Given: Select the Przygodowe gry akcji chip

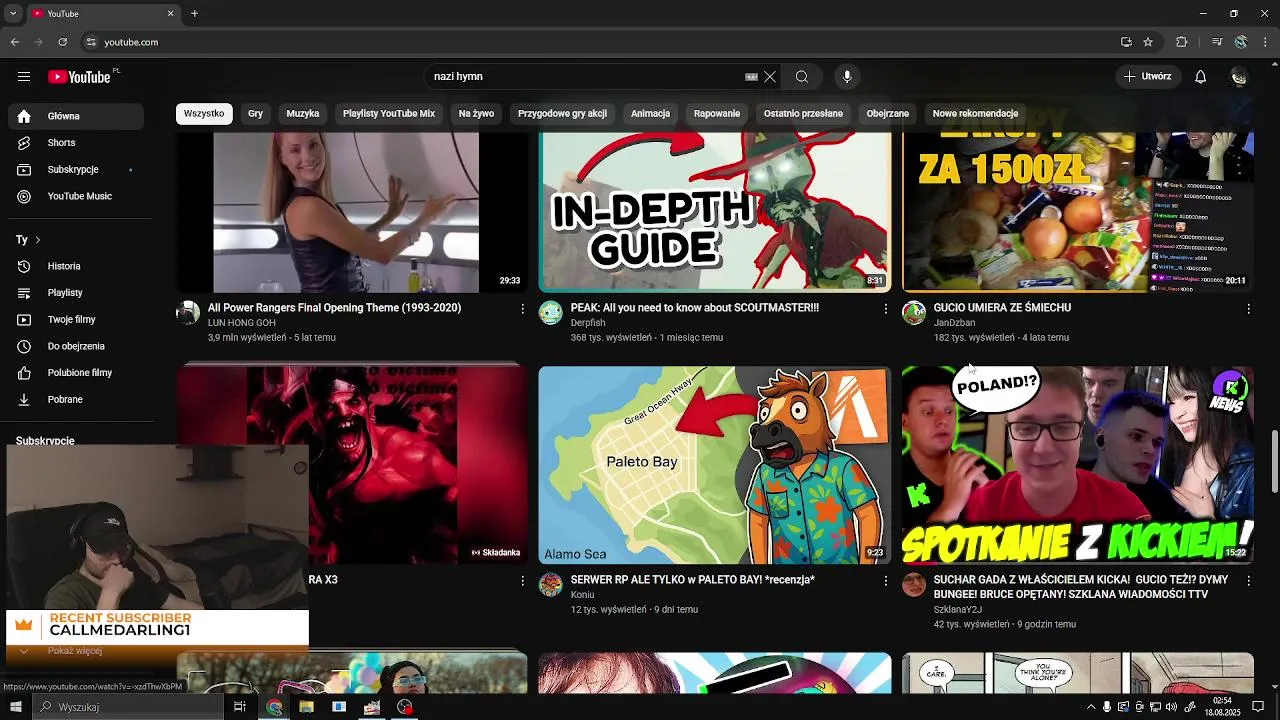Looking at the screenshot, I should (562, 114).
